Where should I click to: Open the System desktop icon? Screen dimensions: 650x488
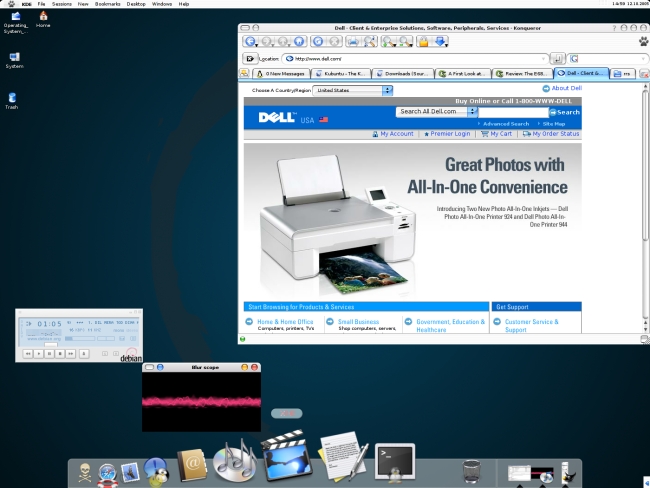point(15,60)
